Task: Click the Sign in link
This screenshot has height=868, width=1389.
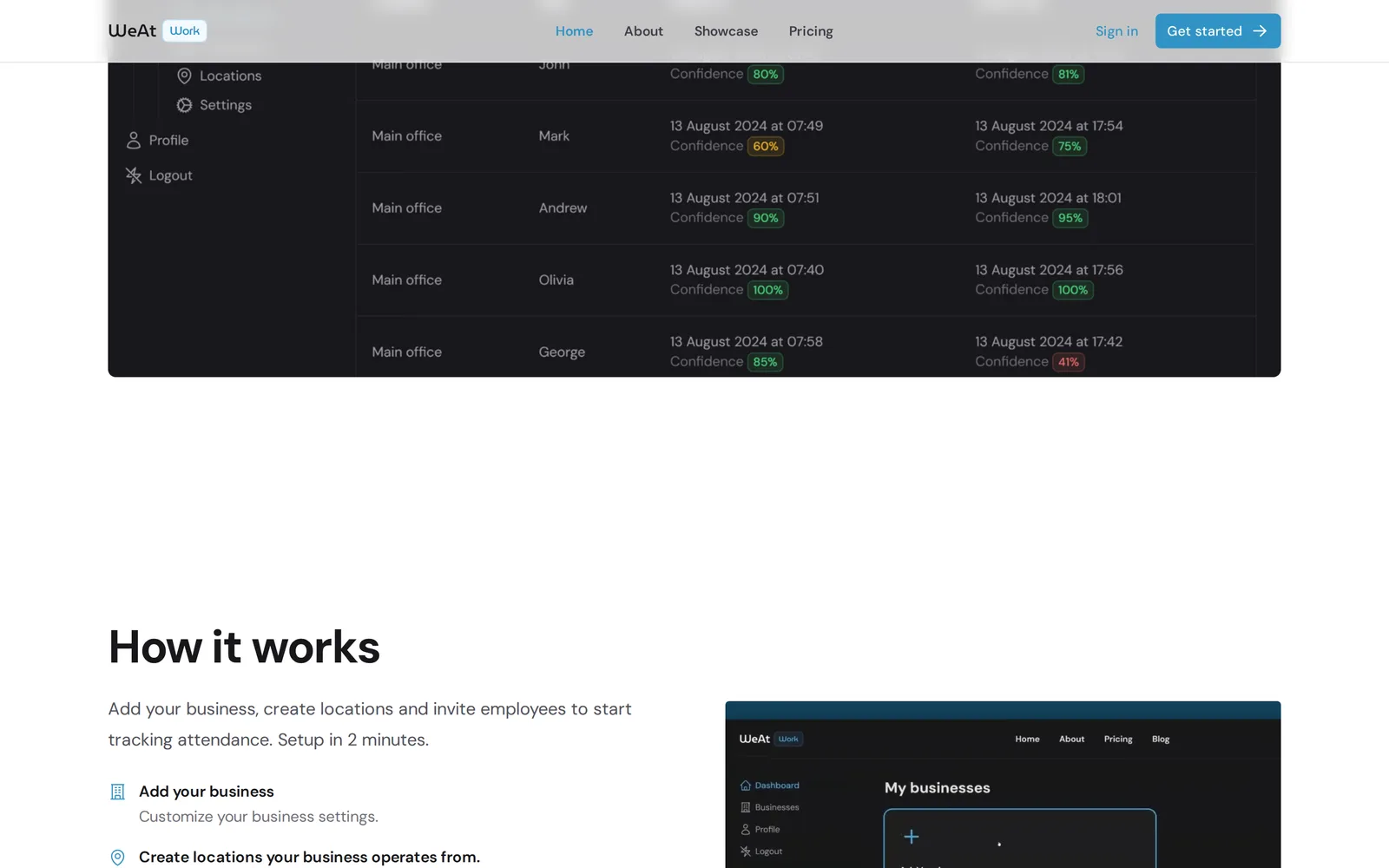Action: [1116, 31]
